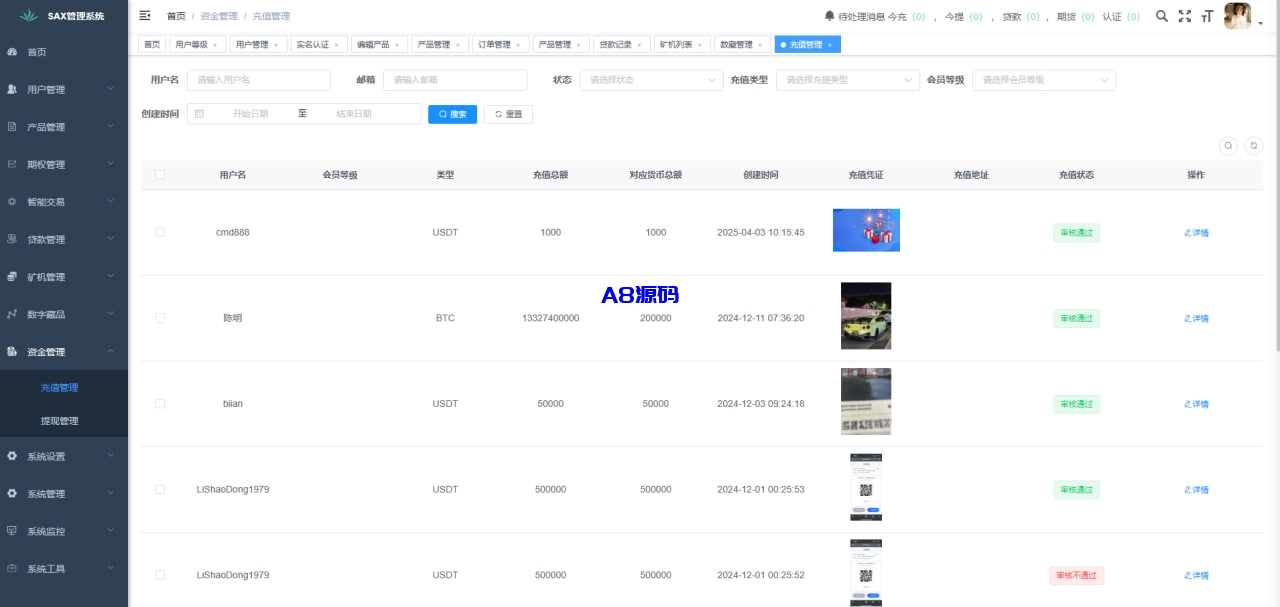Check the box for the 陈明 row
This screenshot has height=607, width=1280.
pos(160,318)
